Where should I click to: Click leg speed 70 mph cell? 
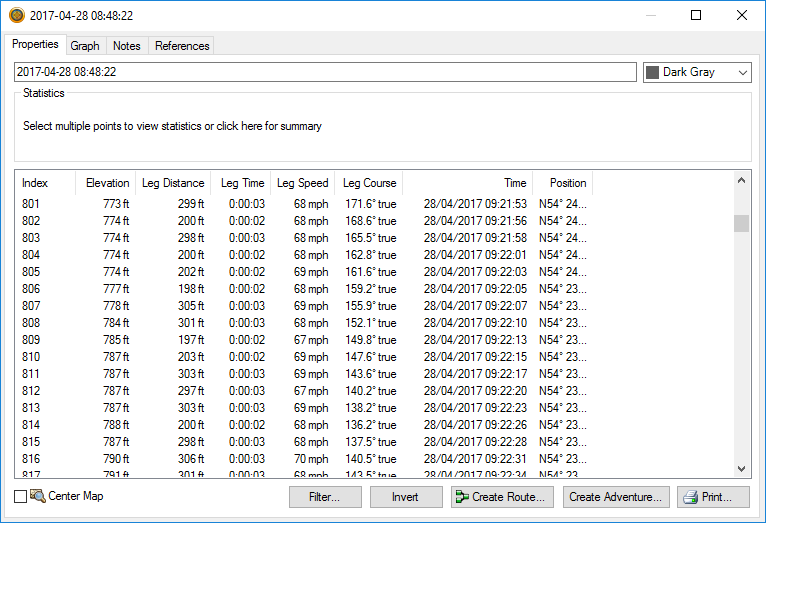click(311, 459)
